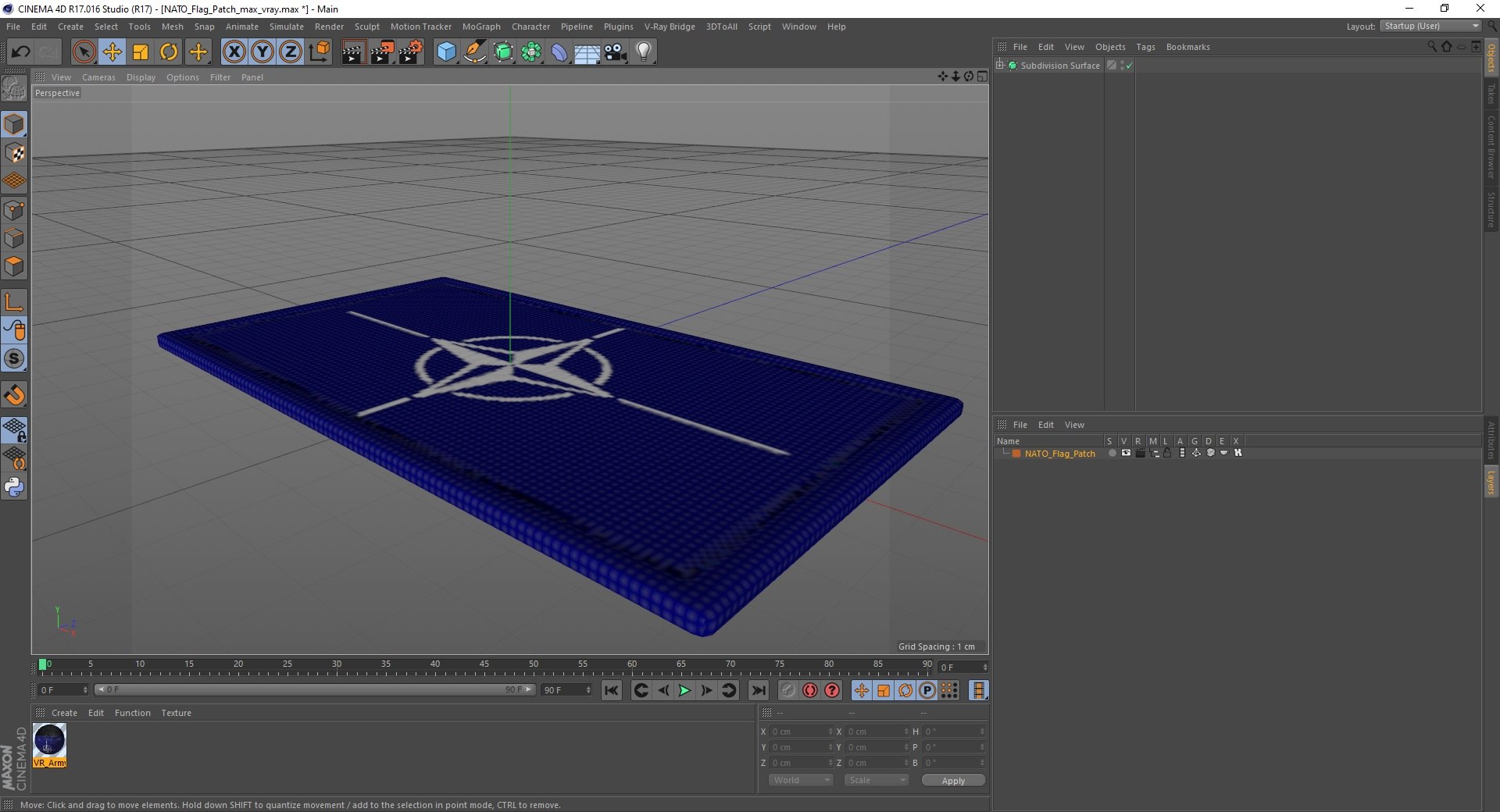
Task: Toggle parameter keyframe recording
Action: click(927, 690)
